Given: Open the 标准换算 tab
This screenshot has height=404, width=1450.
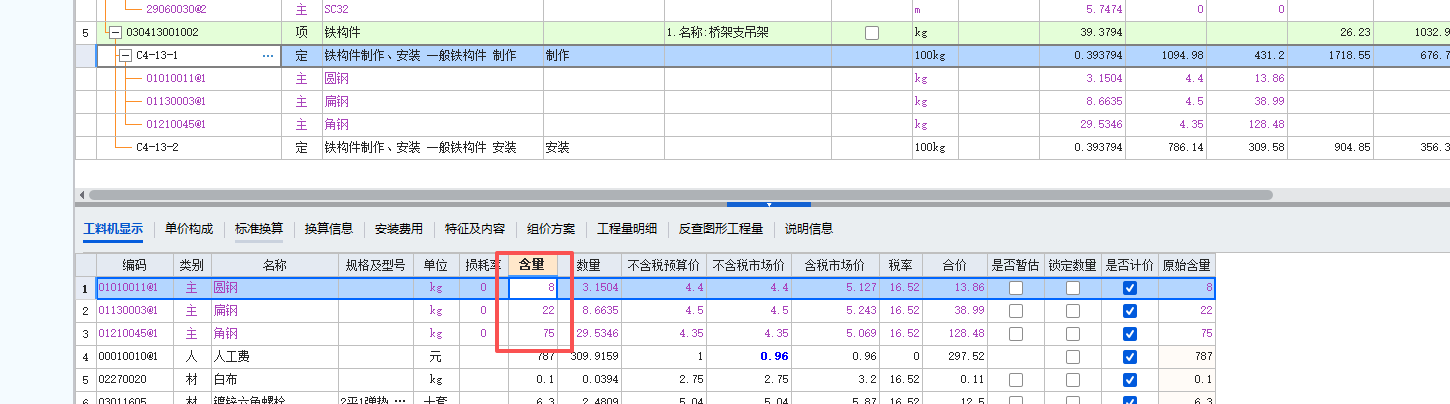Looking at the screenshot, I should (259, 229).
